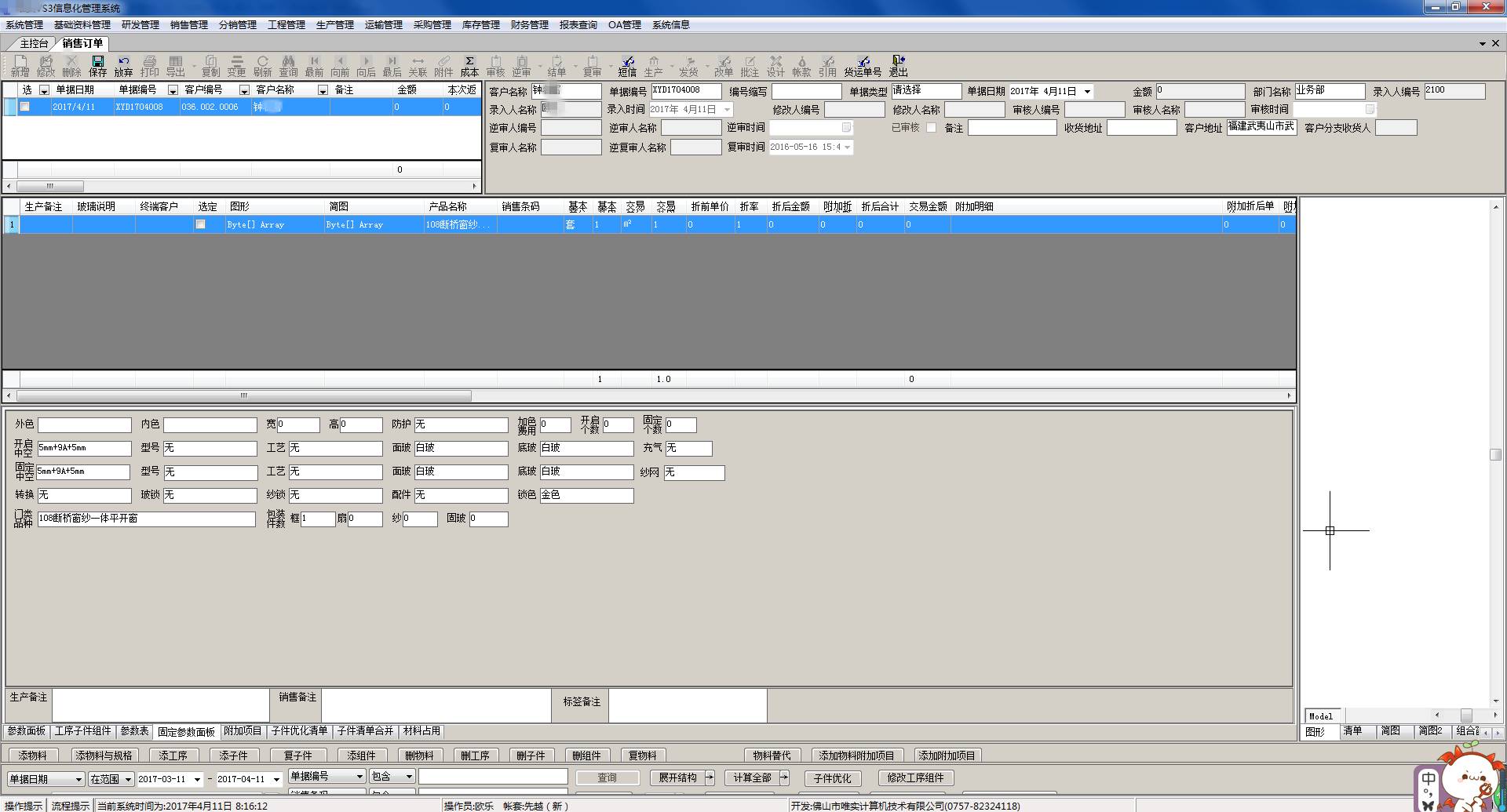The image size is (1507, 812).
Task: Click the 审核 (Audit) toolbar icon
Action: click(x=495, y=66)
